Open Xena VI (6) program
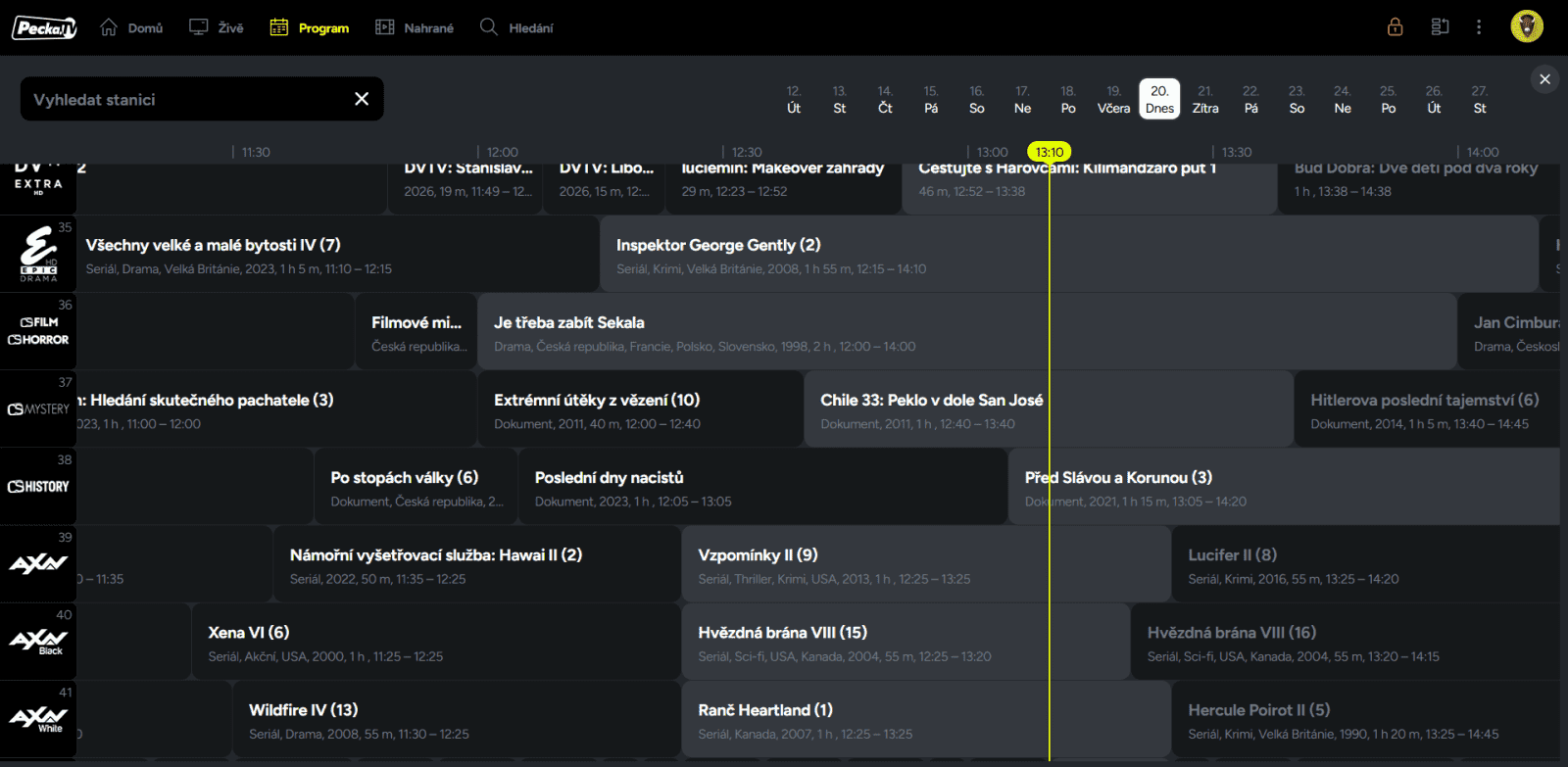This screenshot has height=767, width=1568. click(436, 641)
